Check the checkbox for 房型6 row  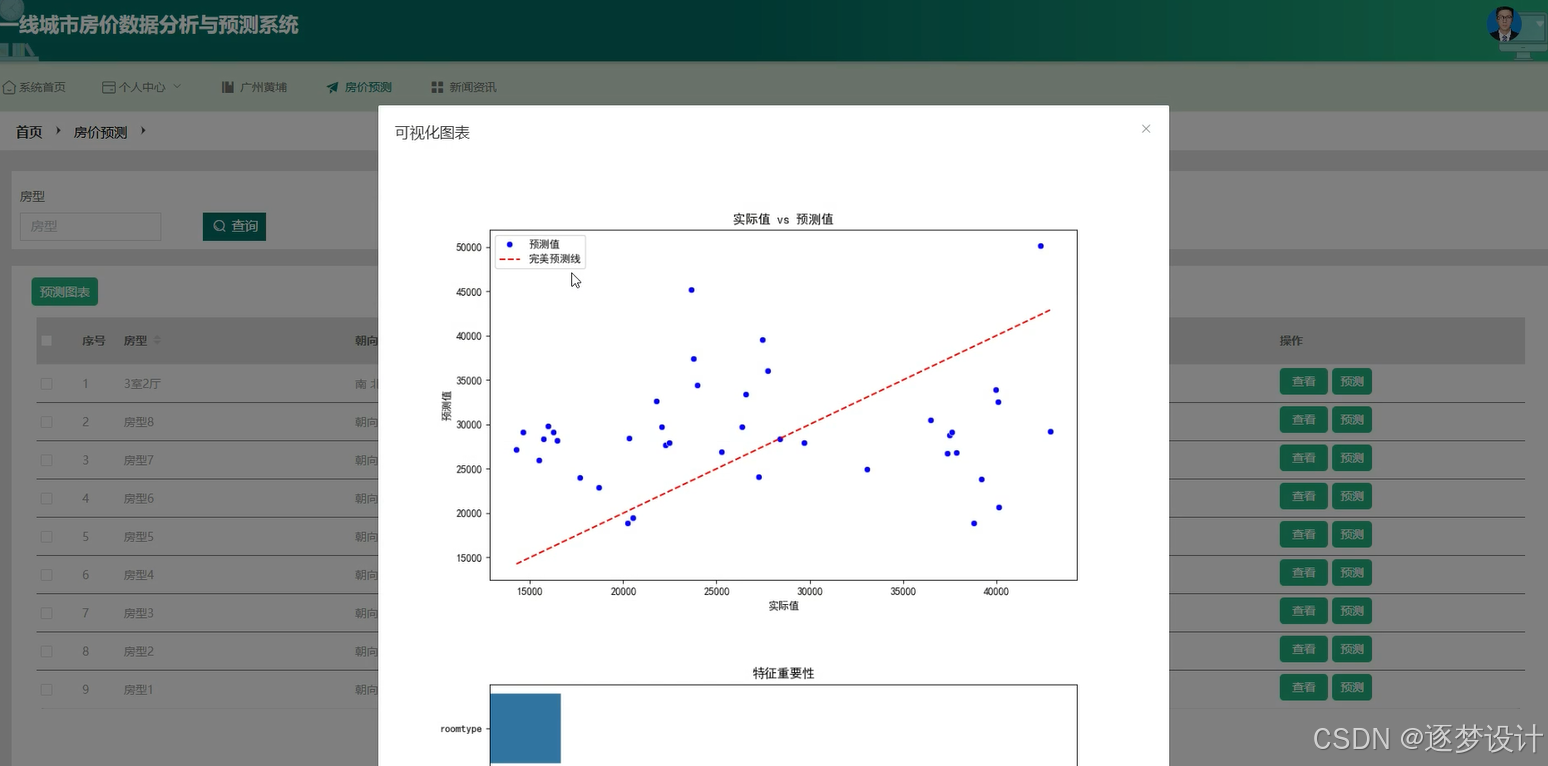pos(46,498)
